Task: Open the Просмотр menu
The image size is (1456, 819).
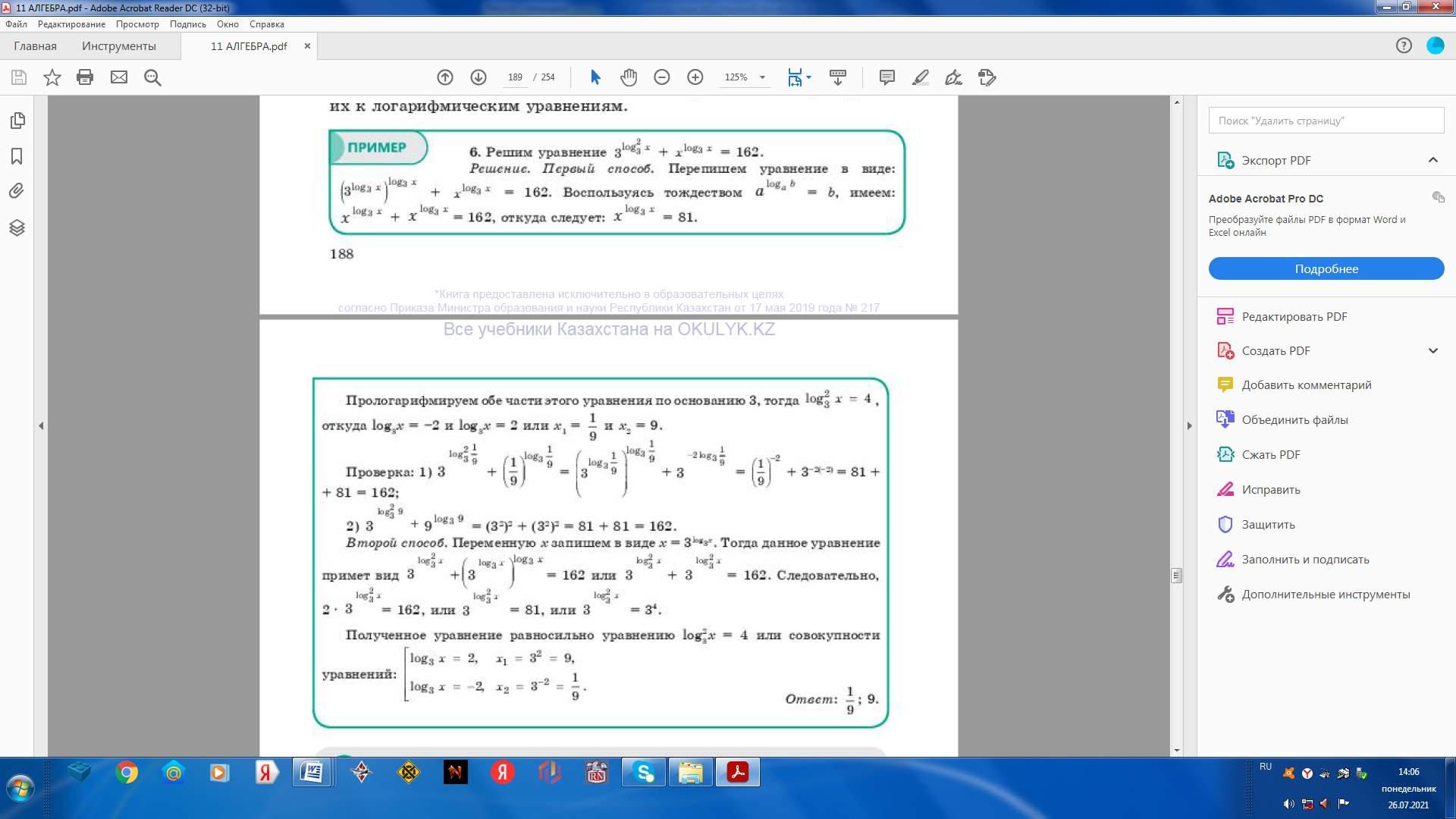Action: click(137, 24)
